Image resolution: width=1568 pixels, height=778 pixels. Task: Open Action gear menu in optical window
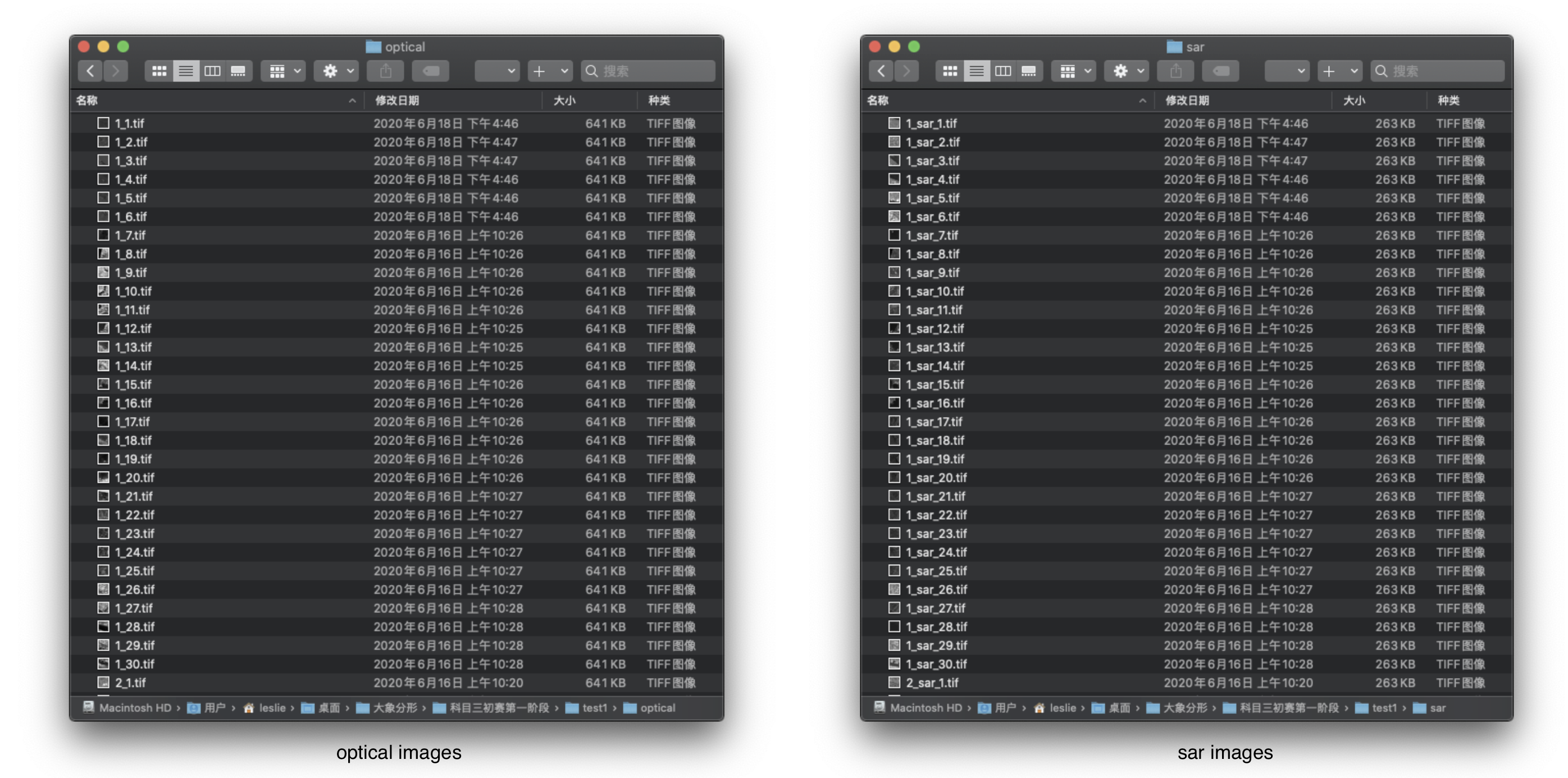(x=336, y=71)
